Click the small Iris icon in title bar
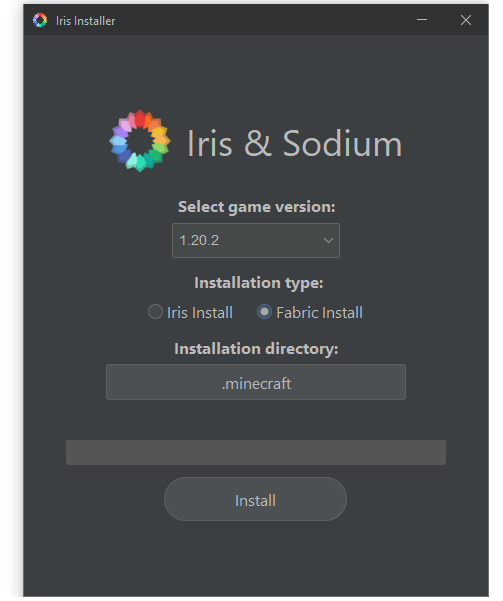The width and height of the screenshot is (503, 601). (x=40, y=20)
